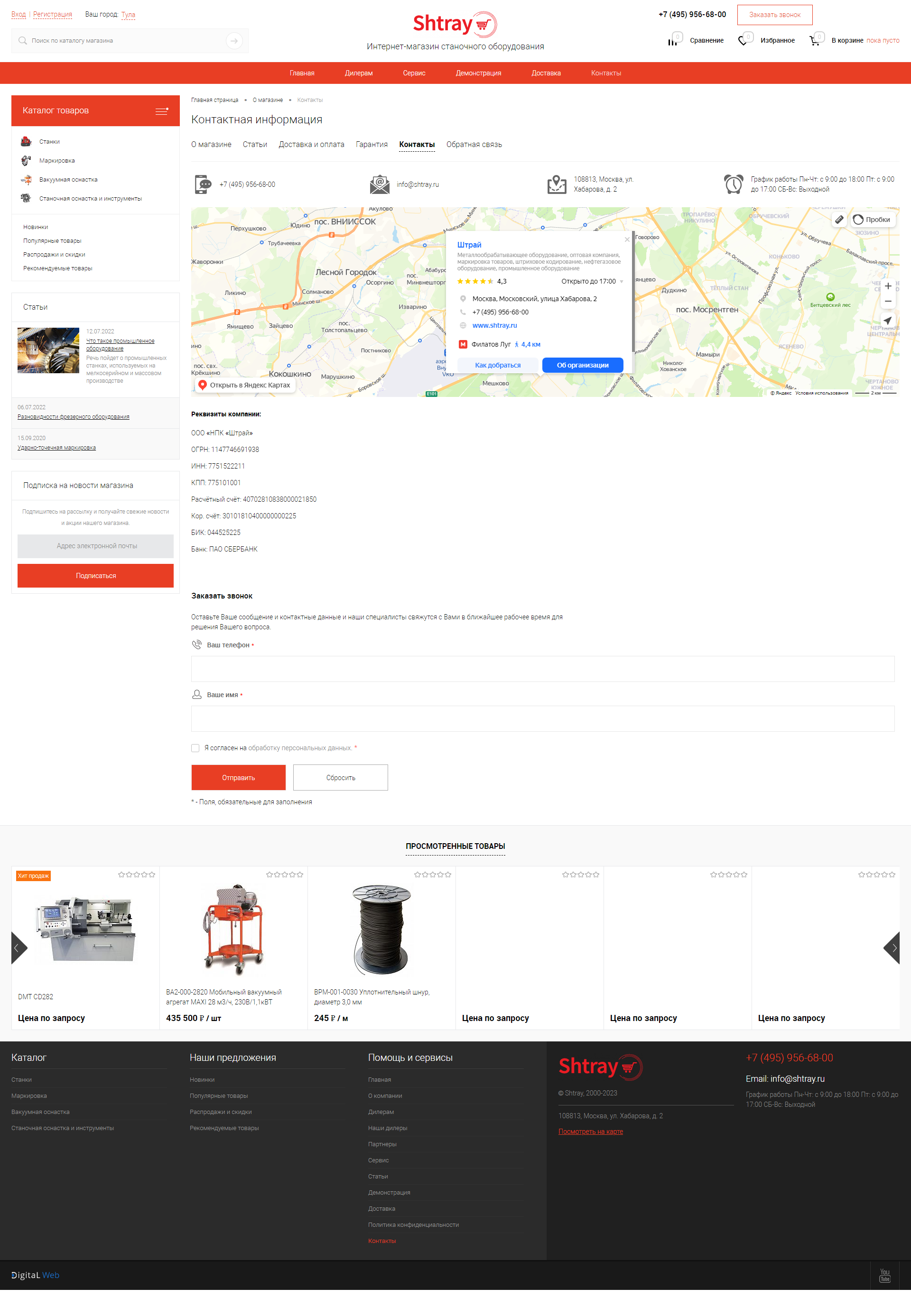Screen dimensions: 911x1316
Task: Click the phone chat icon near +7 (495) 956-68-00
Action: click(203, 184)
